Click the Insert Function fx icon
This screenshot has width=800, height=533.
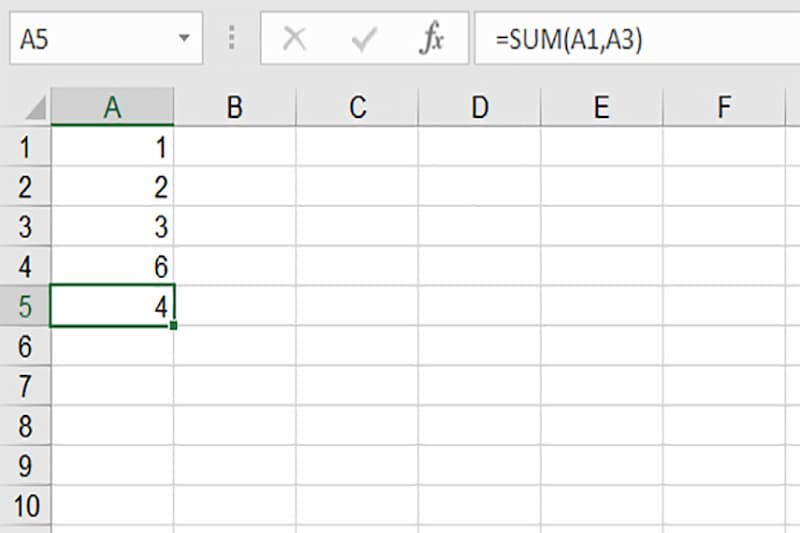pyautogui.click(x=431, y=39)
